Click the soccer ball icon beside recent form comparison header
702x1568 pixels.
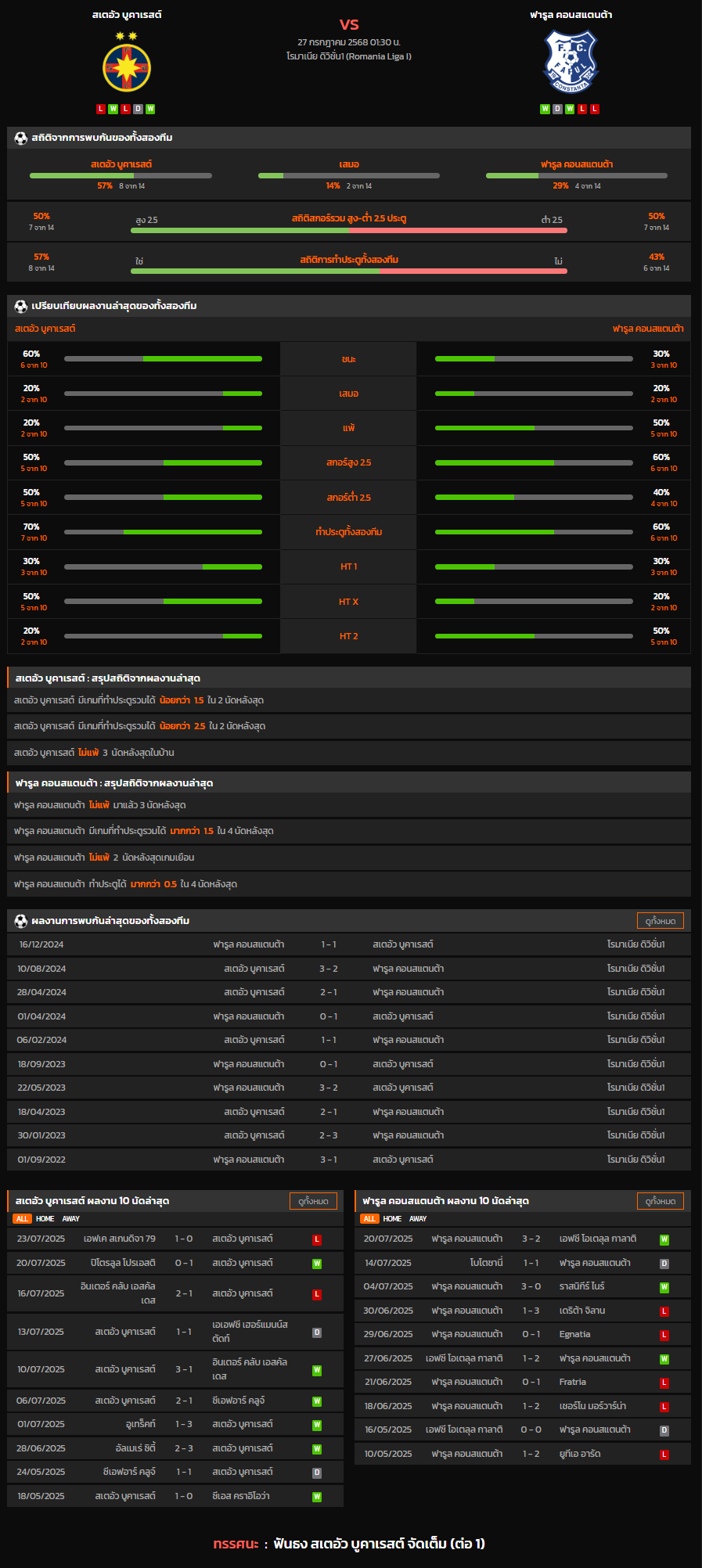[21, 306]
